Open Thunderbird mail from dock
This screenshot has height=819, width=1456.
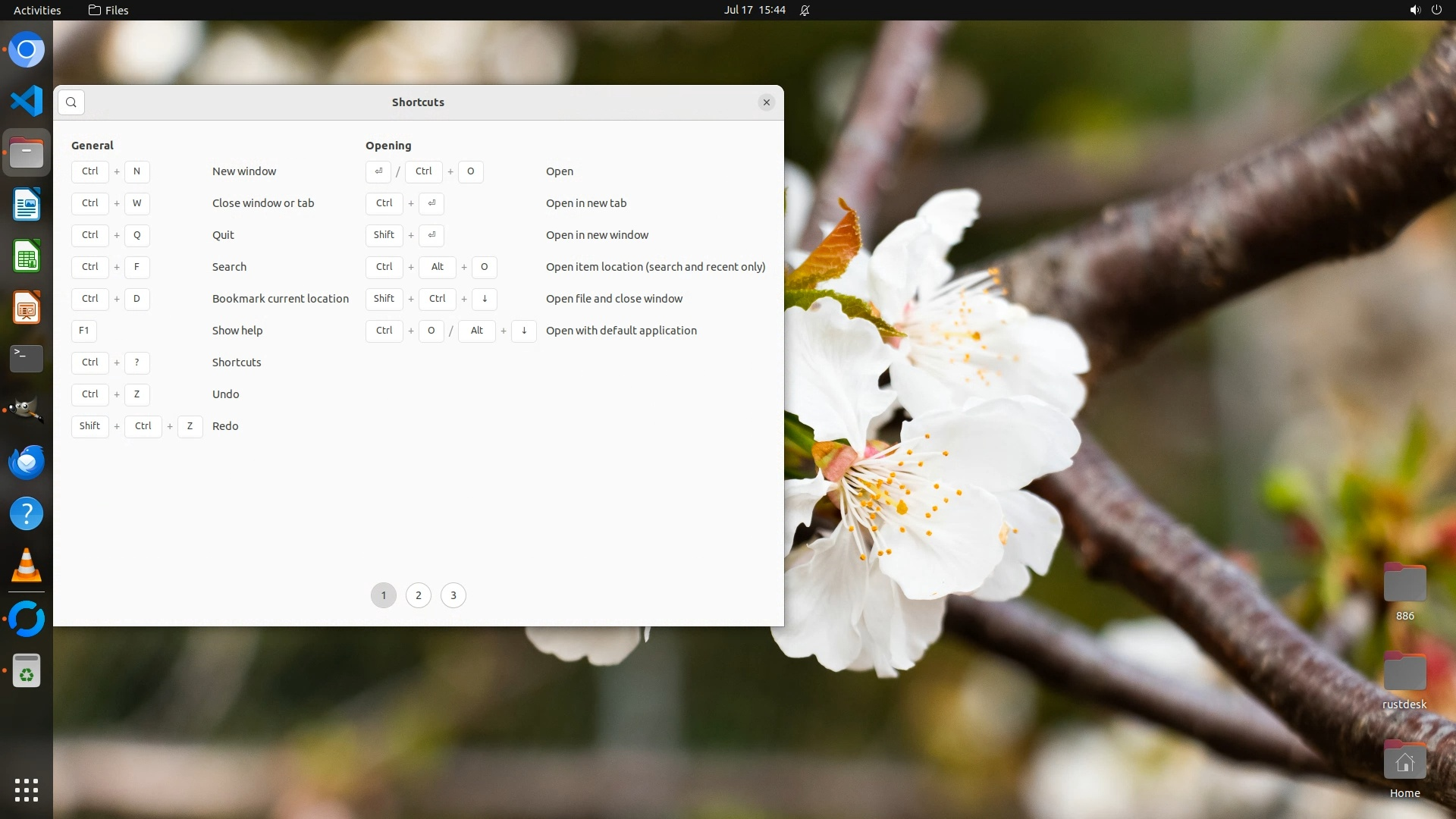coord(27,462)
